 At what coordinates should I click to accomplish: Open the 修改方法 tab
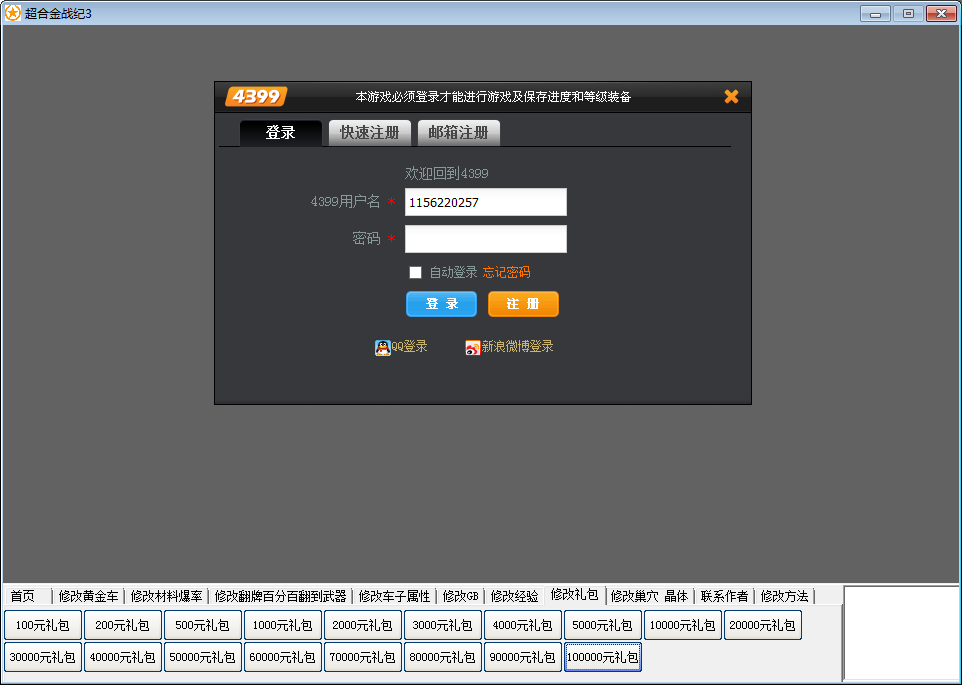point(784,596)
